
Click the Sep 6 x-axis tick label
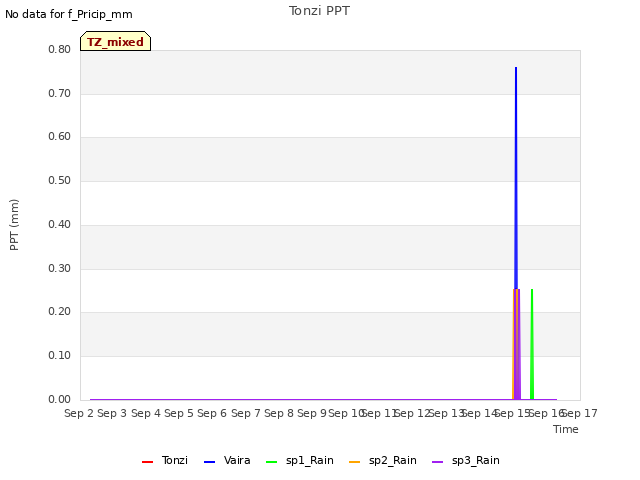212,413
